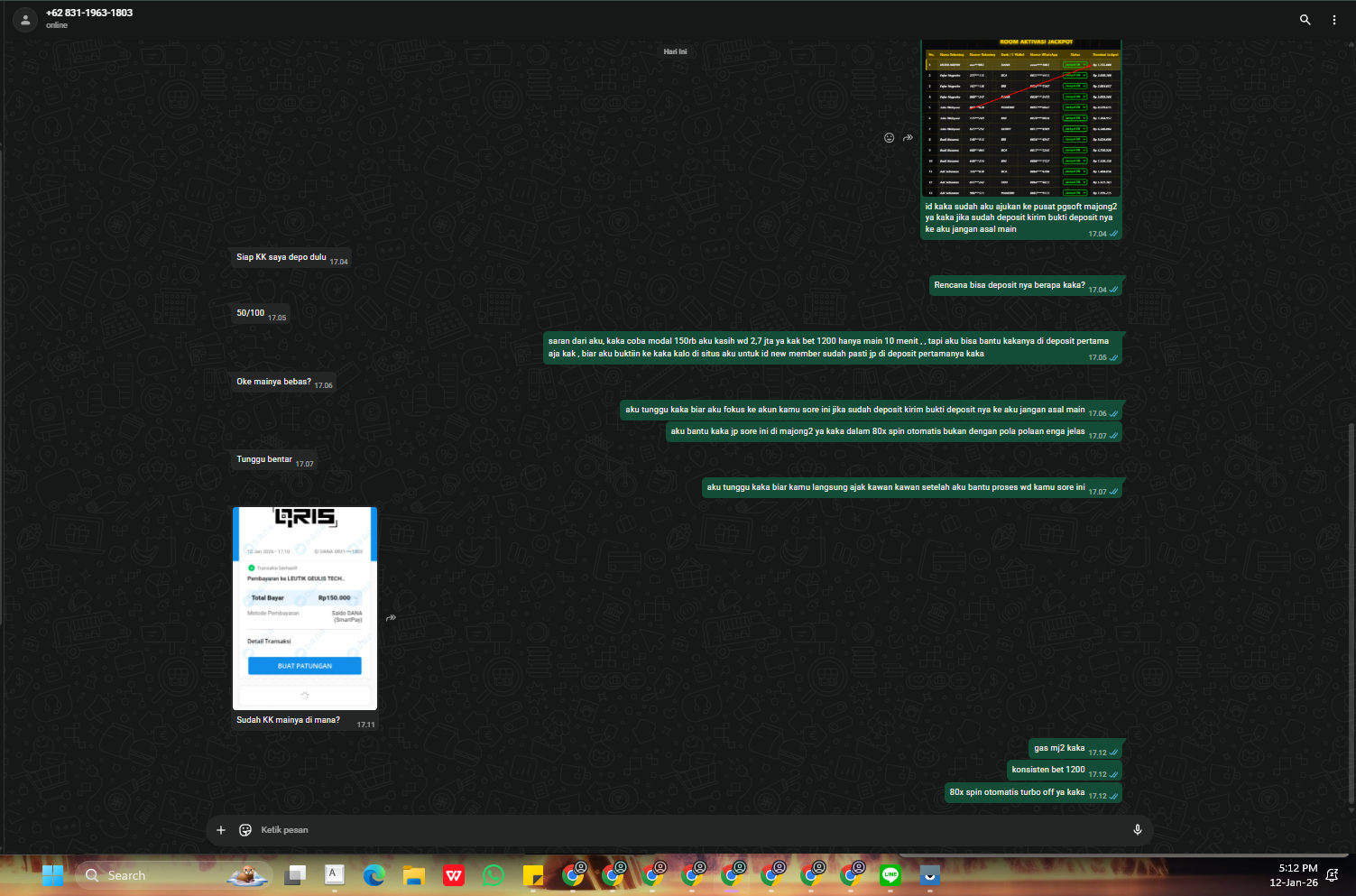The height and width of the screenshot is (896, 1356).
Task: Open the jackpot table image
Action: click(x=1022, y=118)
